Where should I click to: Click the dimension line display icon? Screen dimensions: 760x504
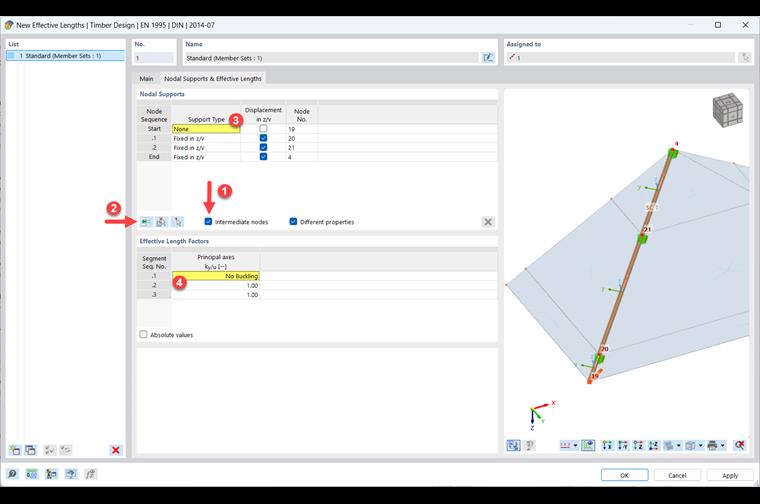tap(565, 445)
